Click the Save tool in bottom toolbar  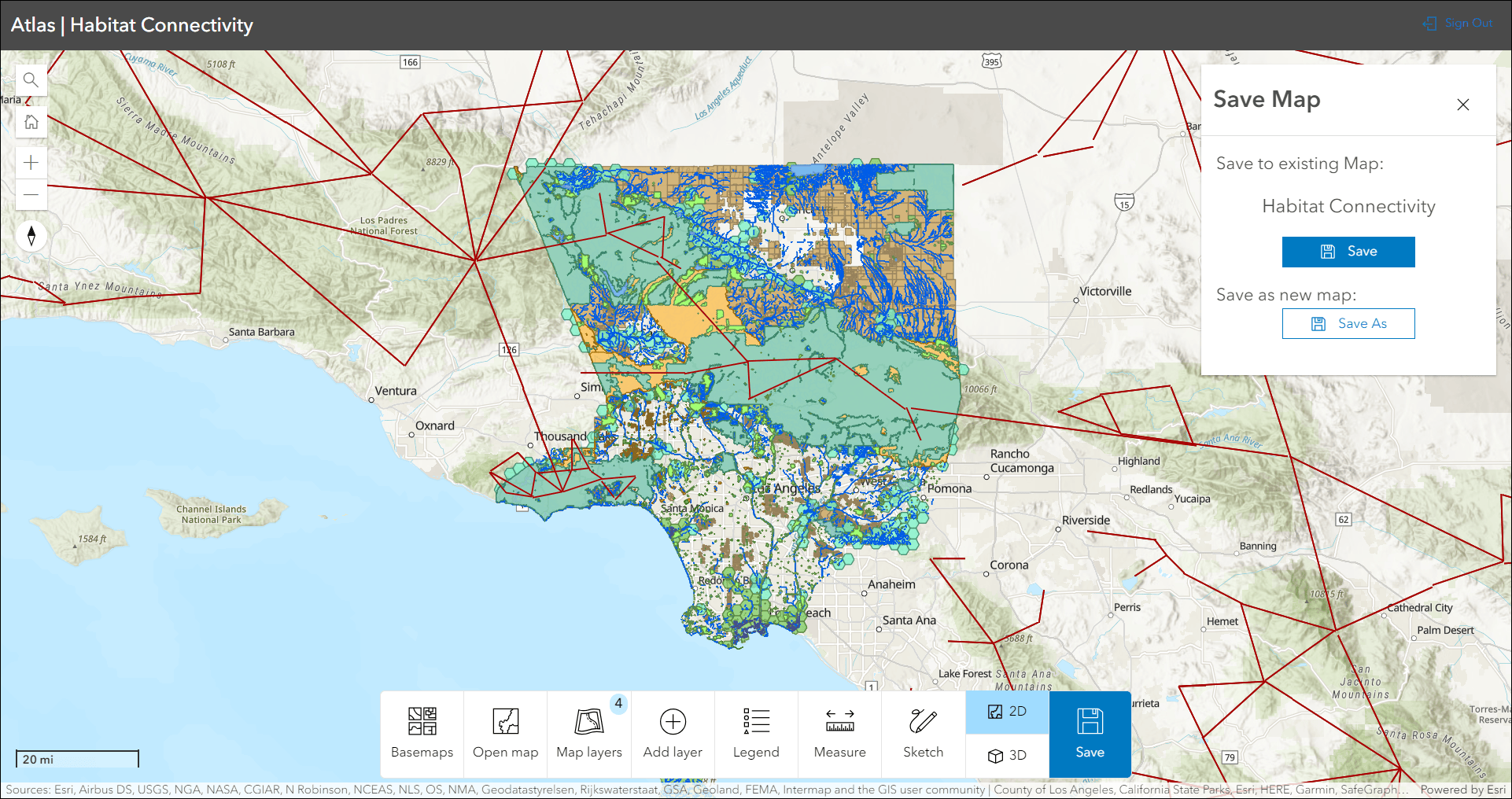1090,734
